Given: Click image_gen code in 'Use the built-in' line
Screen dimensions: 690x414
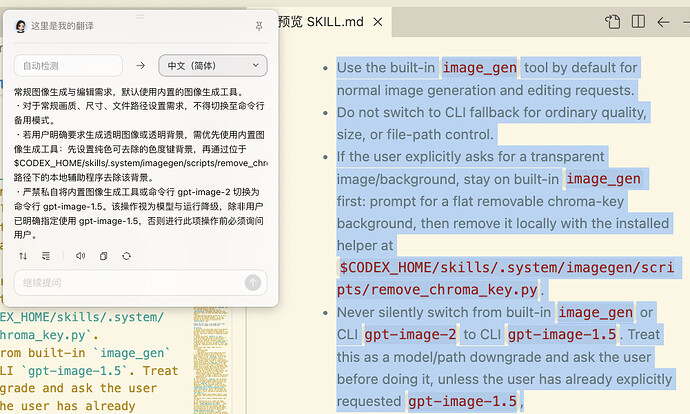Looking at the screenshot, I should coord(480,68).
